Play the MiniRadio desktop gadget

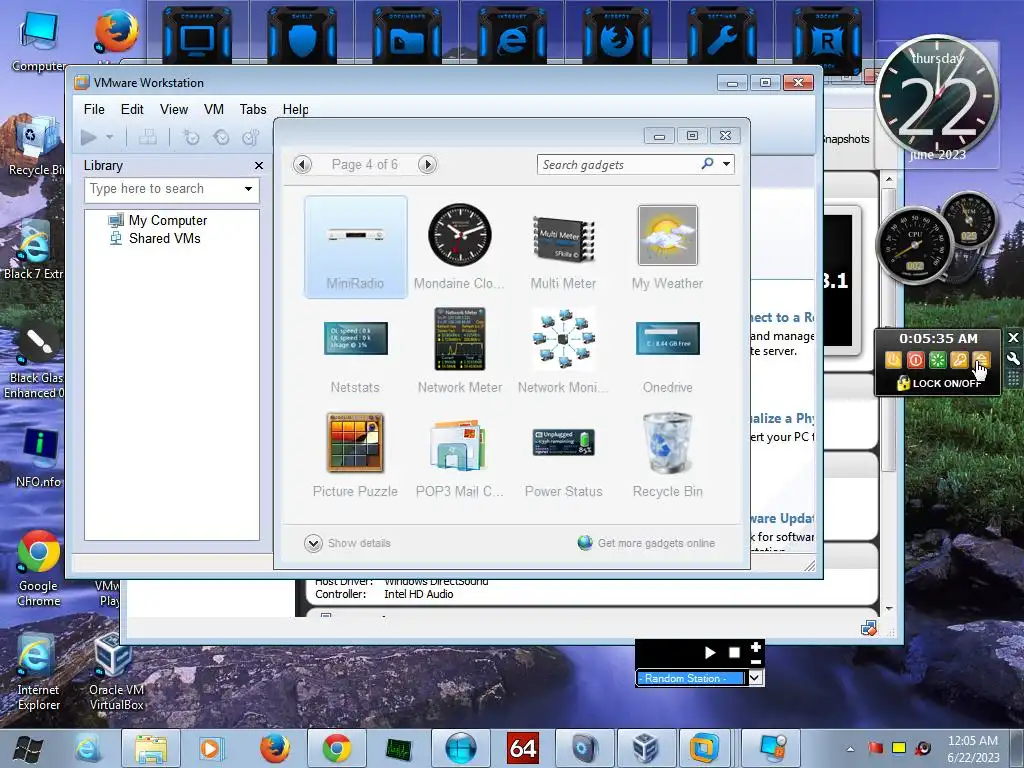710,652
